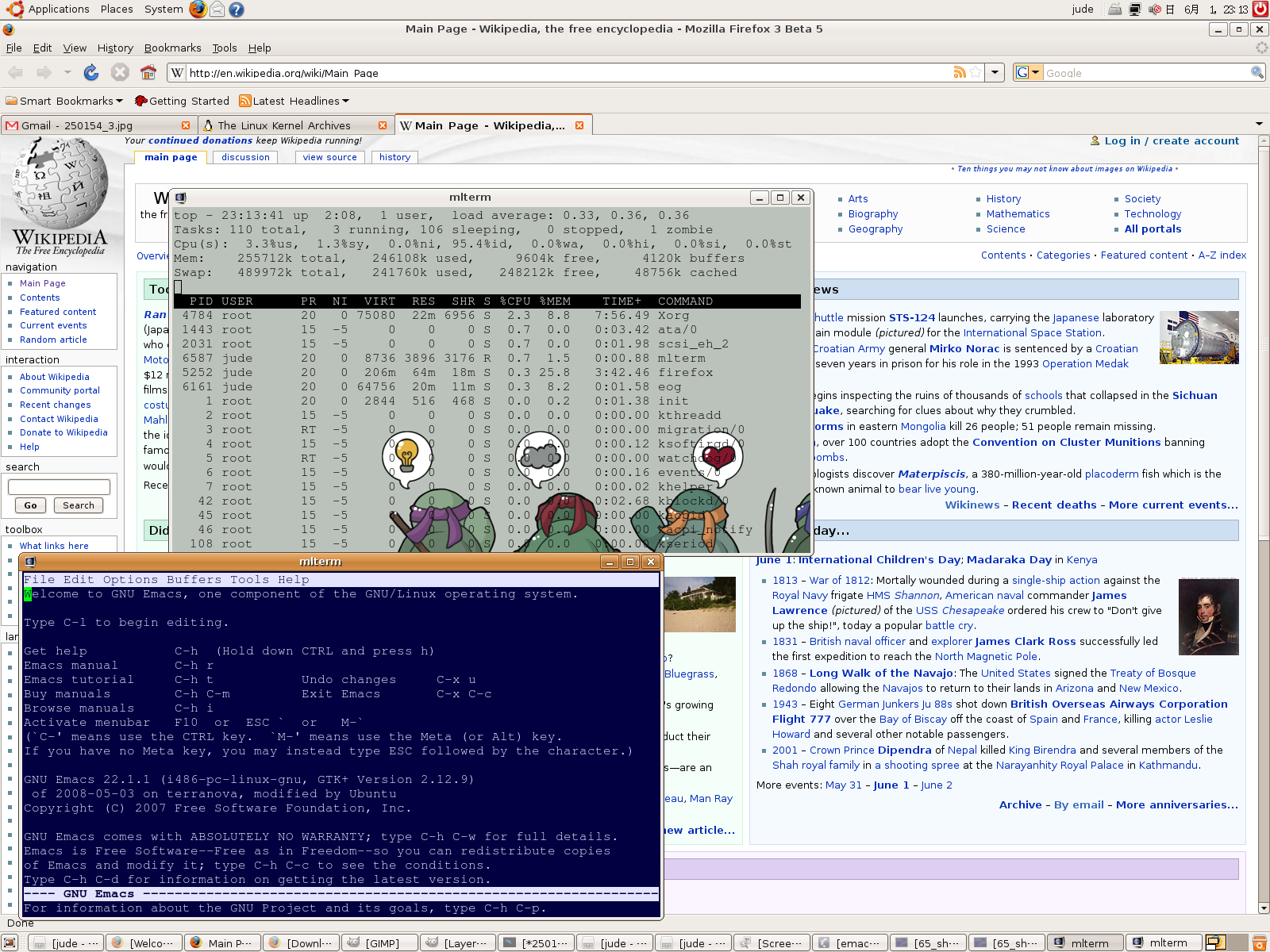This screenshot has height=952, width=1270.
Task: Click in the Google search box
Action: (x=1146, y=72)
